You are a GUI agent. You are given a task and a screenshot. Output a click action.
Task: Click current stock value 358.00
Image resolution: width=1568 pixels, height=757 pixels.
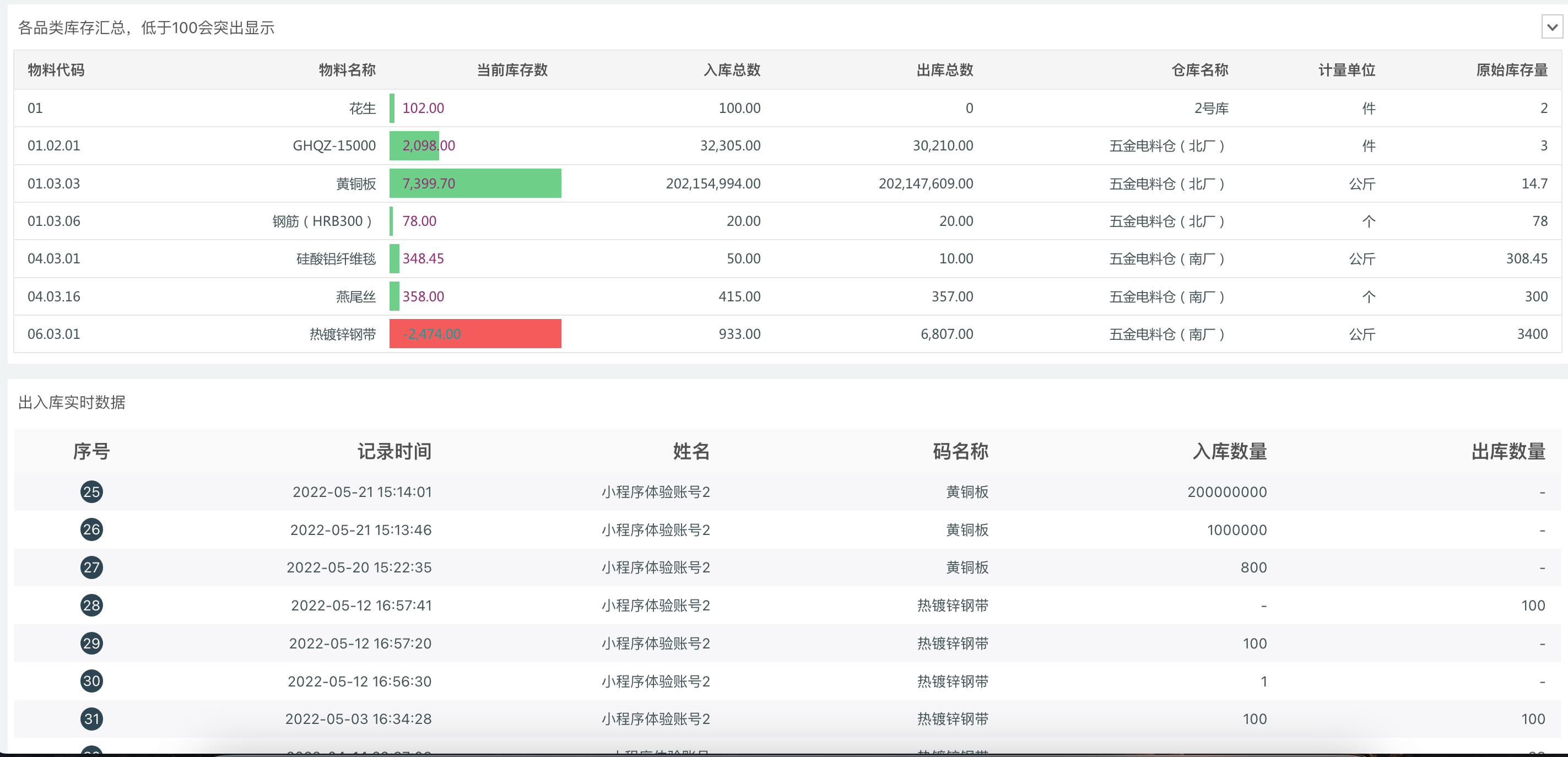point(423,296)
